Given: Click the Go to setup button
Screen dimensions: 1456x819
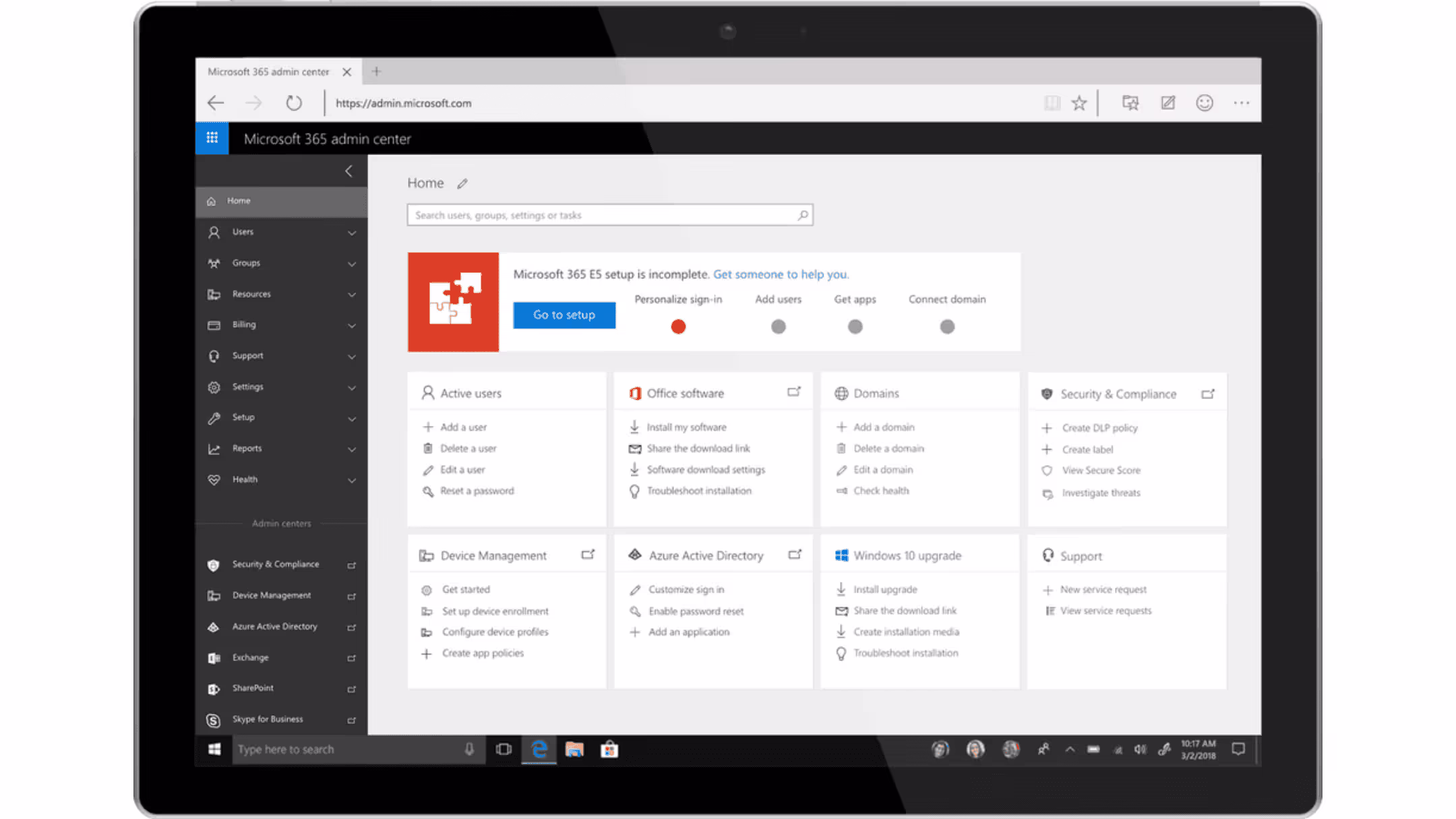Looking at the screenshot, I should (564, 315).
